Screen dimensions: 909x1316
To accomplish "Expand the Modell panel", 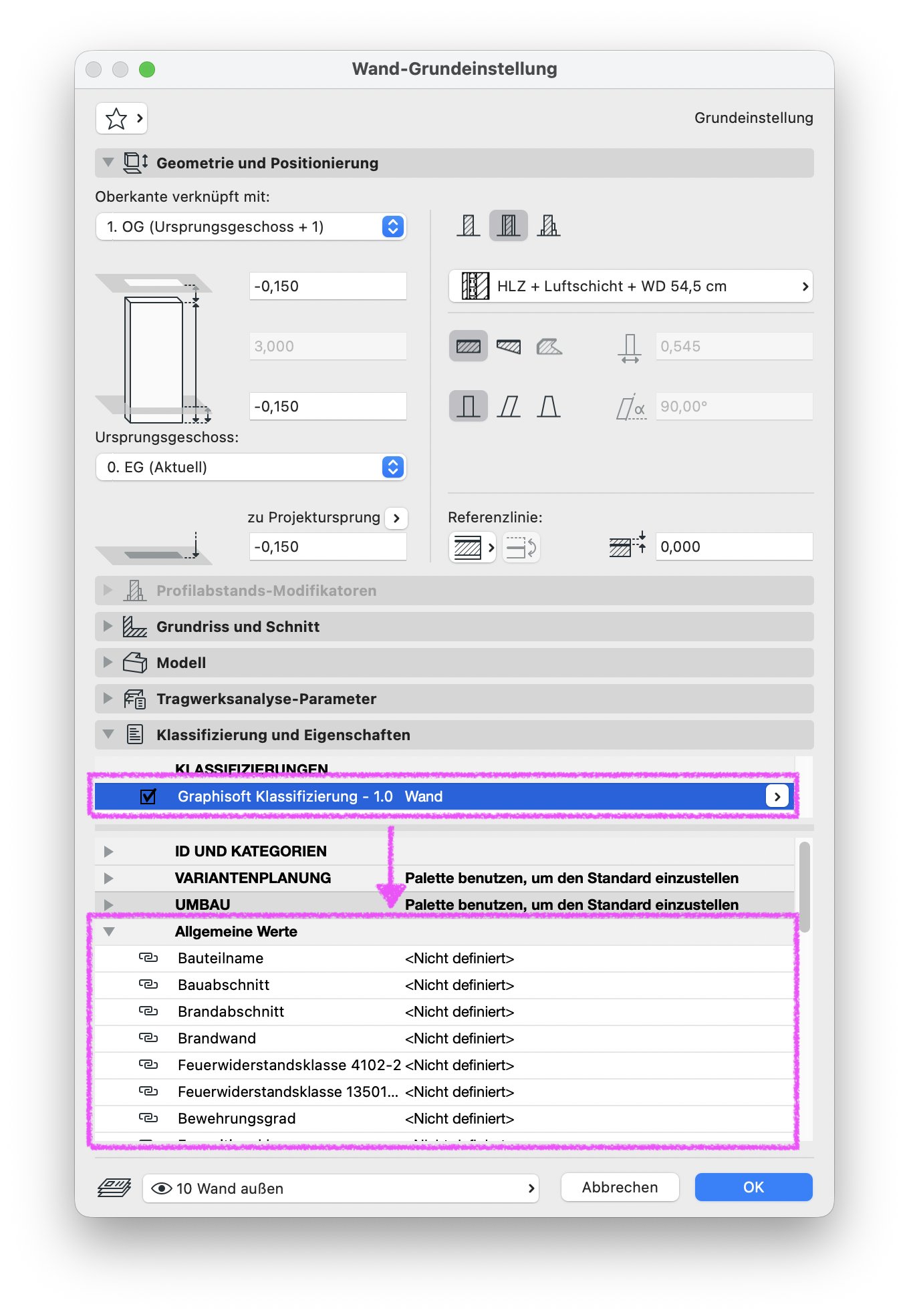I will 108,662.
